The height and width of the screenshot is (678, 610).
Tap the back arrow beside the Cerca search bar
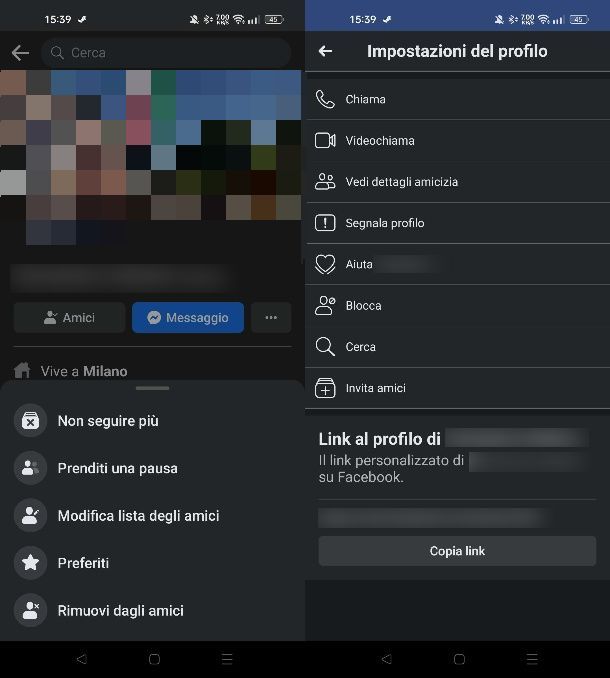pos(20,53)
